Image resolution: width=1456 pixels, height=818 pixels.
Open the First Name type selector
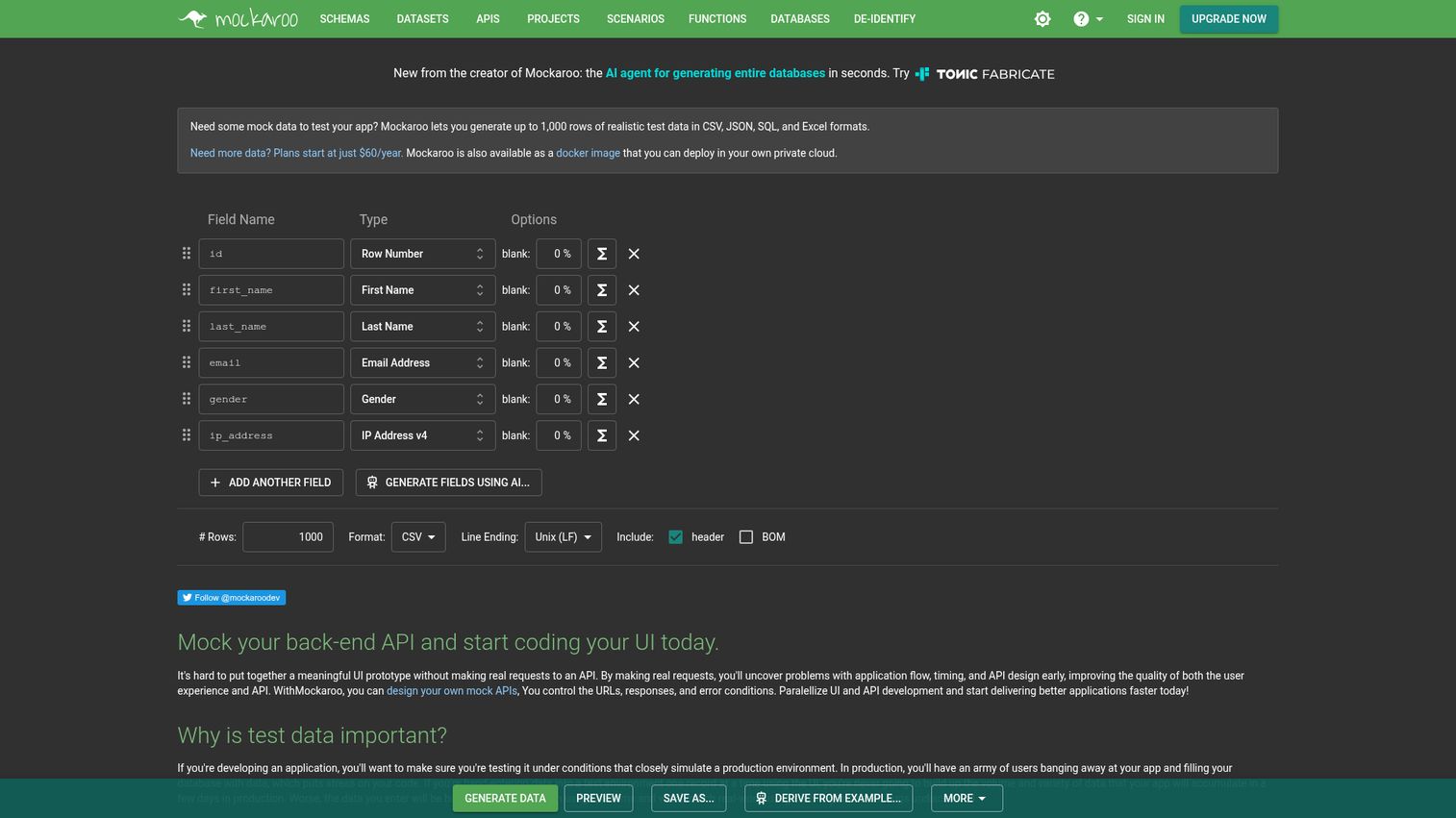pos(423,290)
